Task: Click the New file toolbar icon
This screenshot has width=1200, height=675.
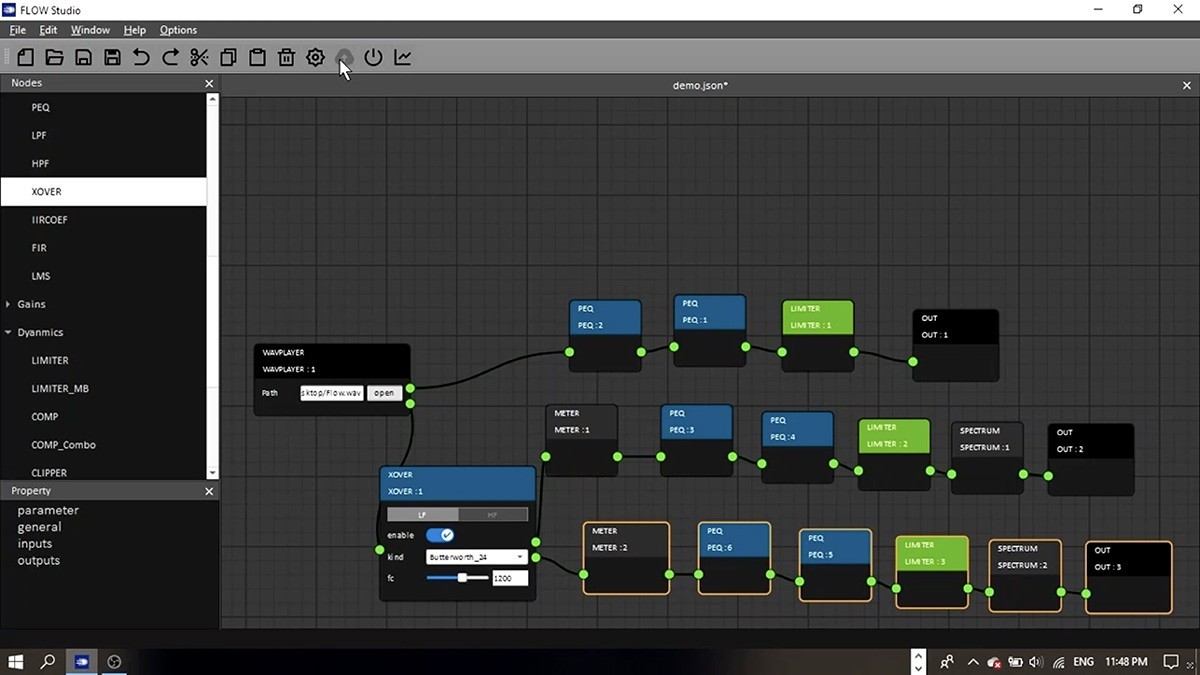Action: pyautogui.click(x=25, y=57)
